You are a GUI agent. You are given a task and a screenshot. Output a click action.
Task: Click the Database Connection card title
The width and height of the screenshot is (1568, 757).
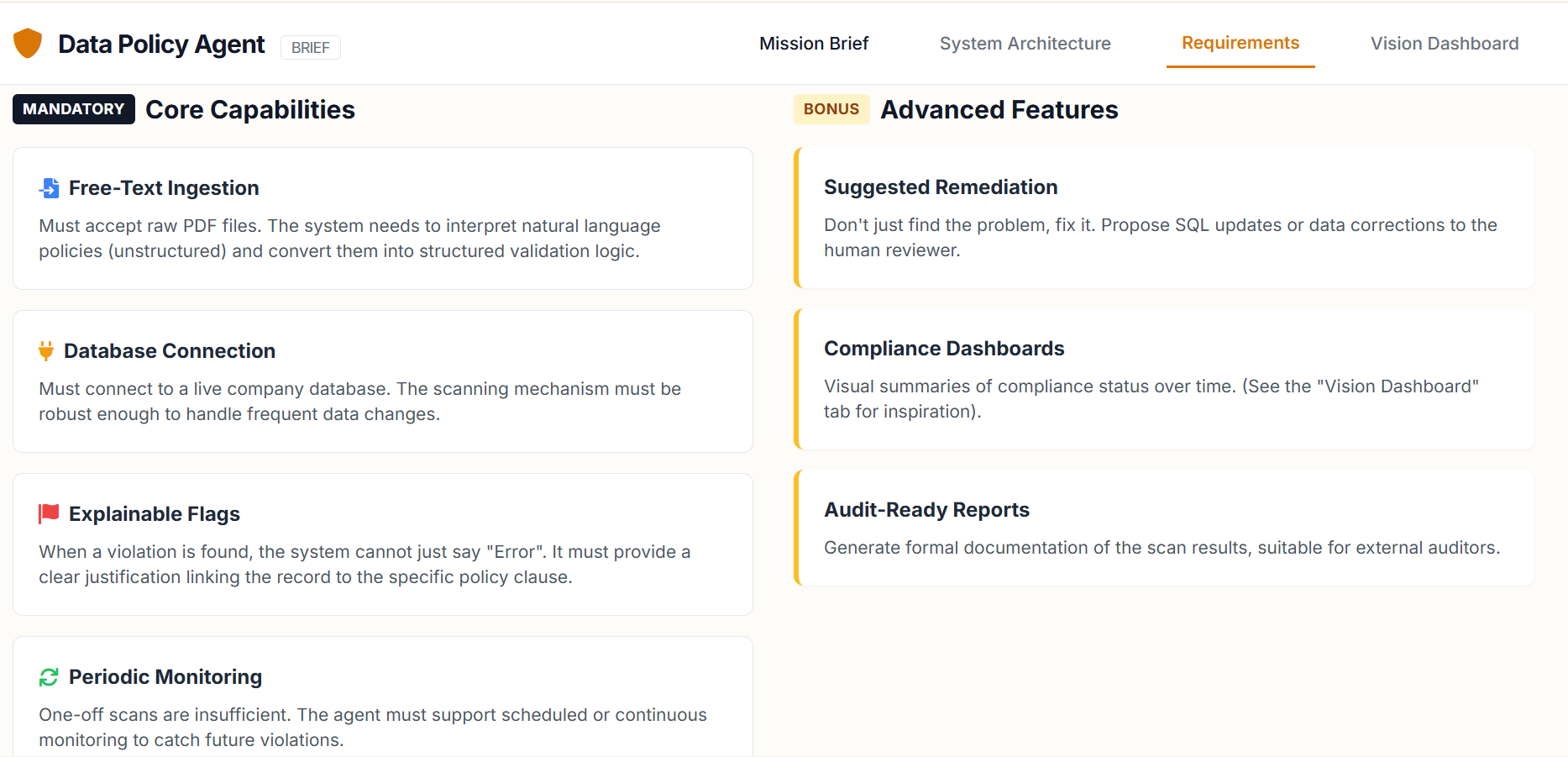170,351
